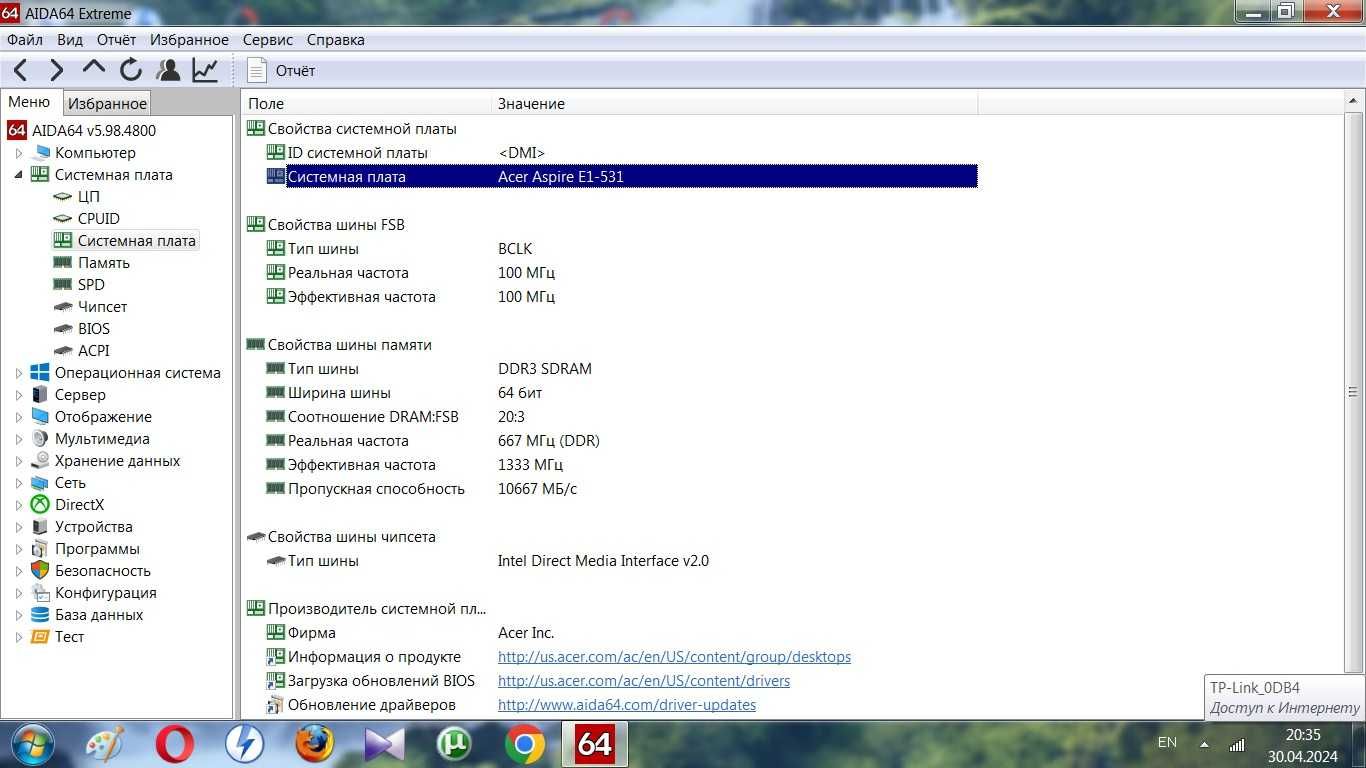Screen dimensions: 1366x768
Task: Show hidden tray icons with the arrow
Action: 1205,744
